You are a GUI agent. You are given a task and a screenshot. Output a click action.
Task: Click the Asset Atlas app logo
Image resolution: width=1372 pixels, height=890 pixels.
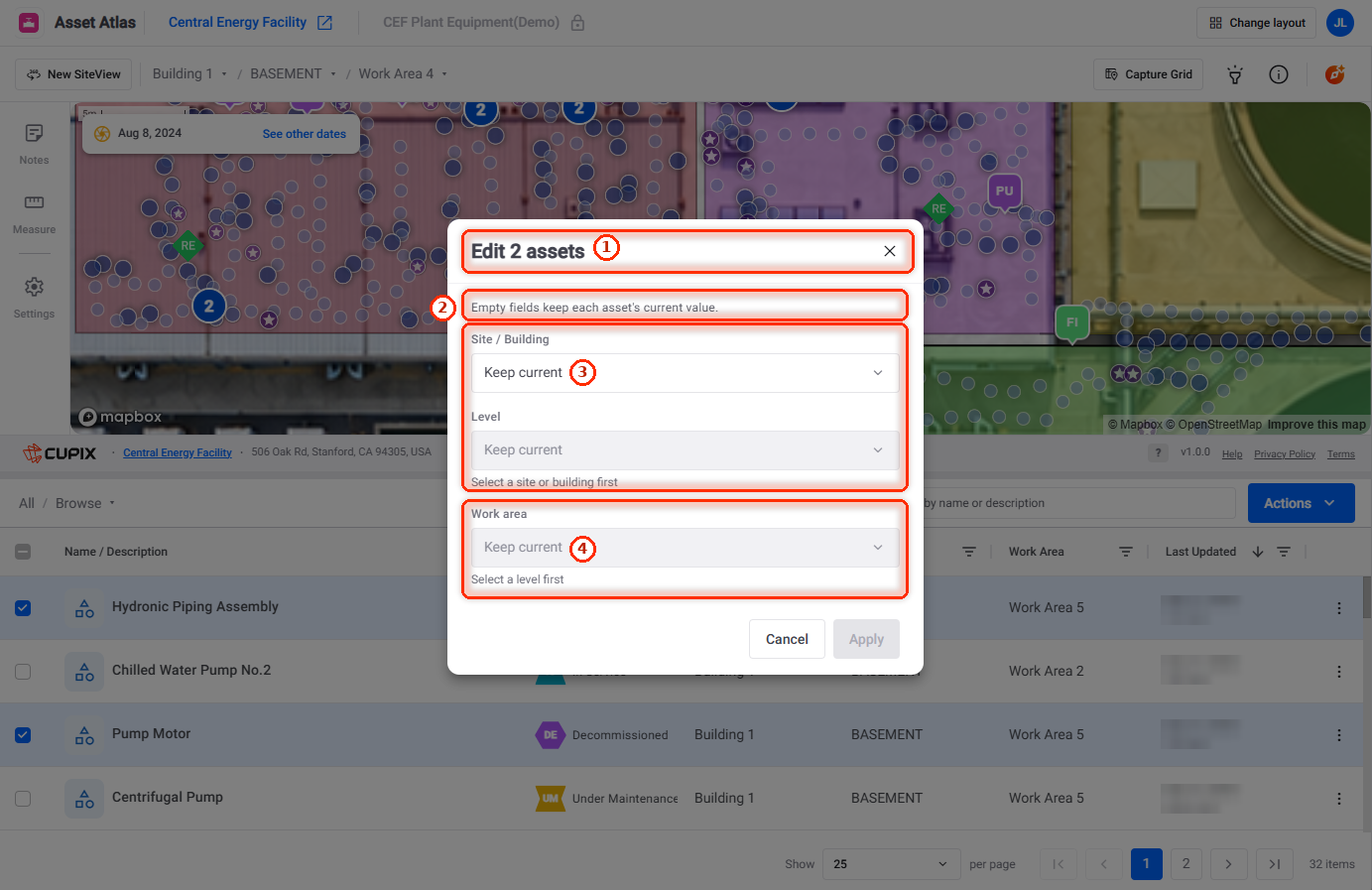(x=30, y=22)
